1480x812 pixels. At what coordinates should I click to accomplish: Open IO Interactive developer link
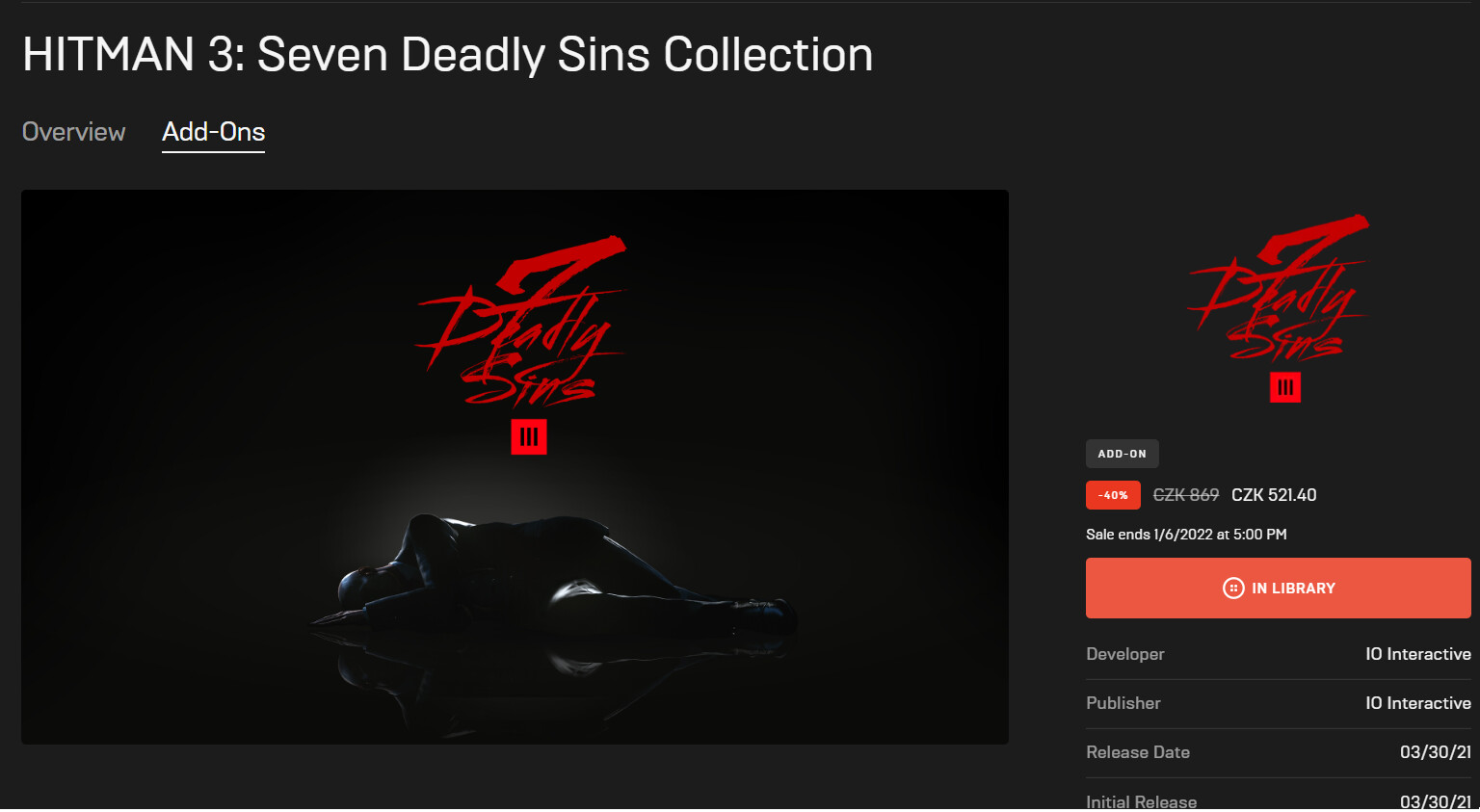tap(1418, 654)
